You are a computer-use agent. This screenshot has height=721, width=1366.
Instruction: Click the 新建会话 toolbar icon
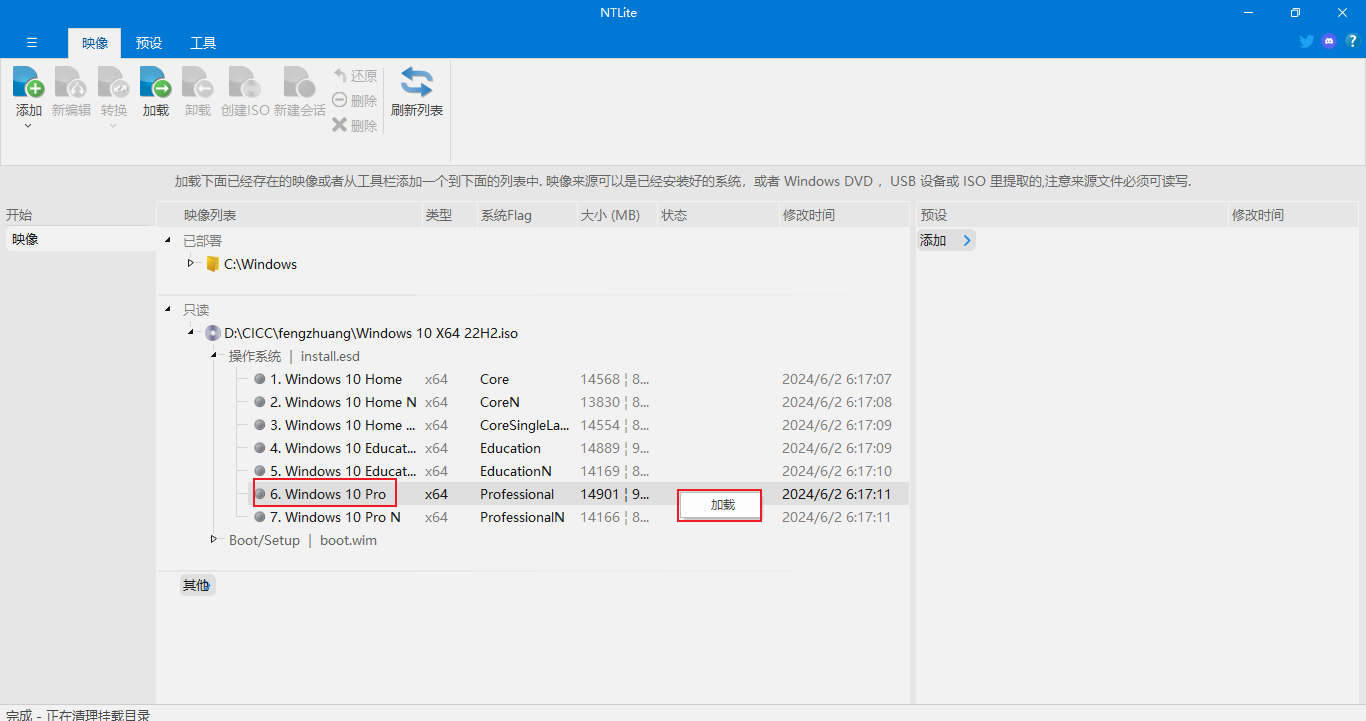click(x=299, y=82)
